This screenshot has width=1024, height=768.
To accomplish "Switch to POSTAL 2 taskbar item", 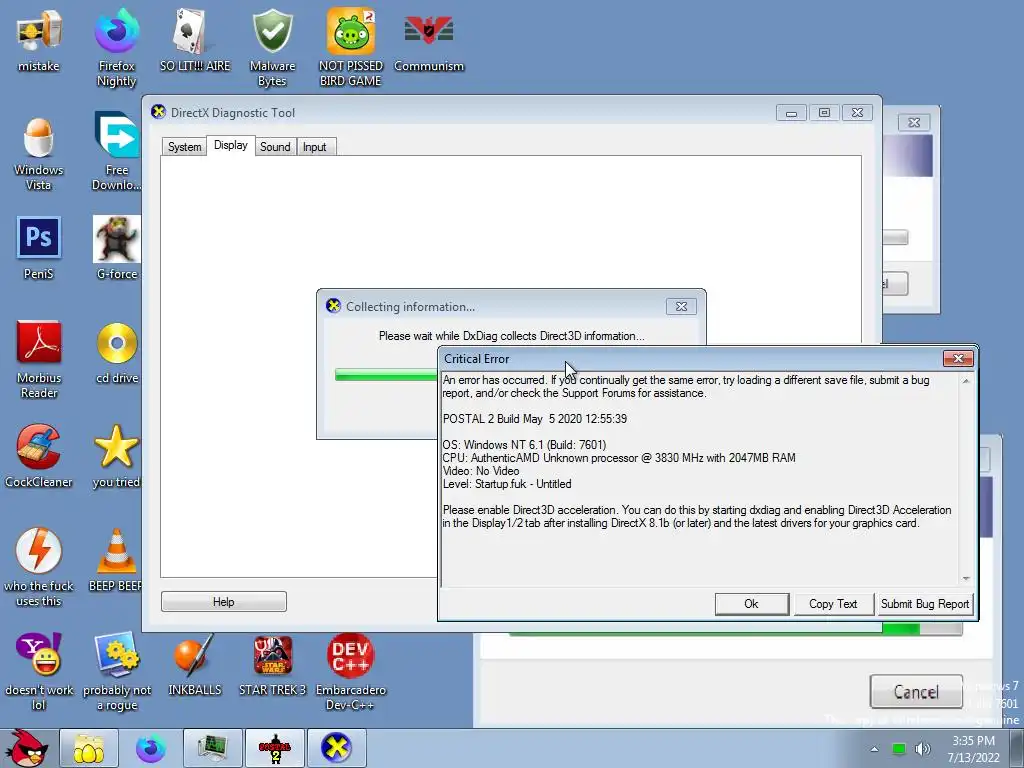I will pos(274,748).
